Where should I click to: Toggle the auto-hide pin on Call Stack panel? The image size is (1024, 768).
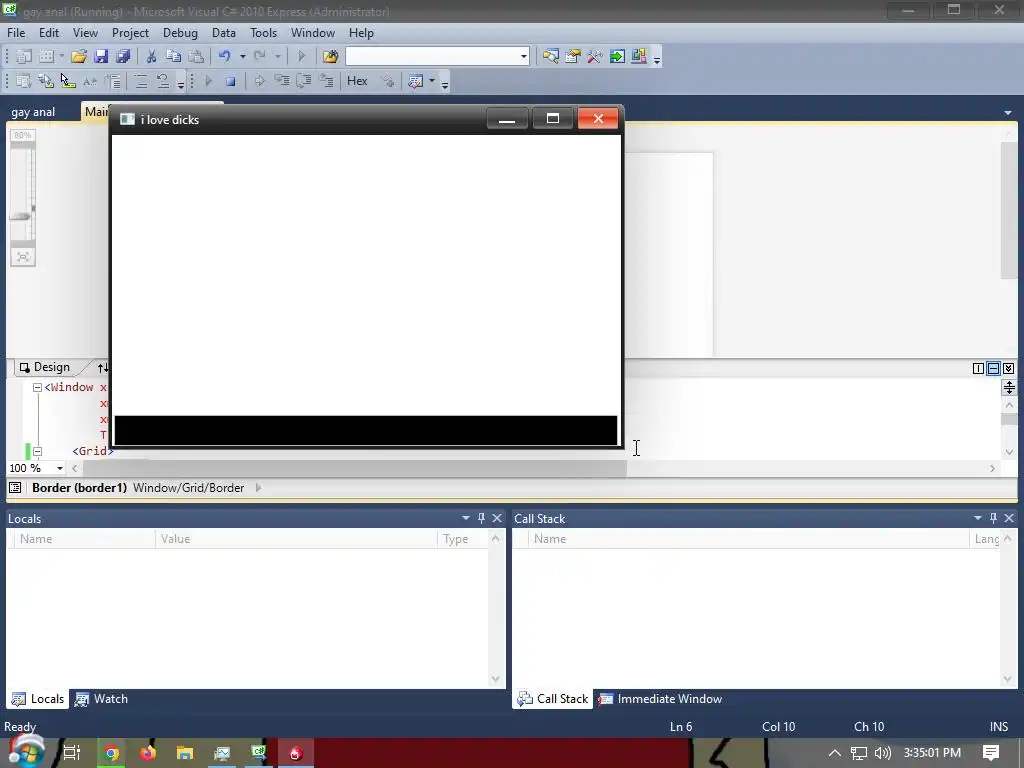(993, 518)
